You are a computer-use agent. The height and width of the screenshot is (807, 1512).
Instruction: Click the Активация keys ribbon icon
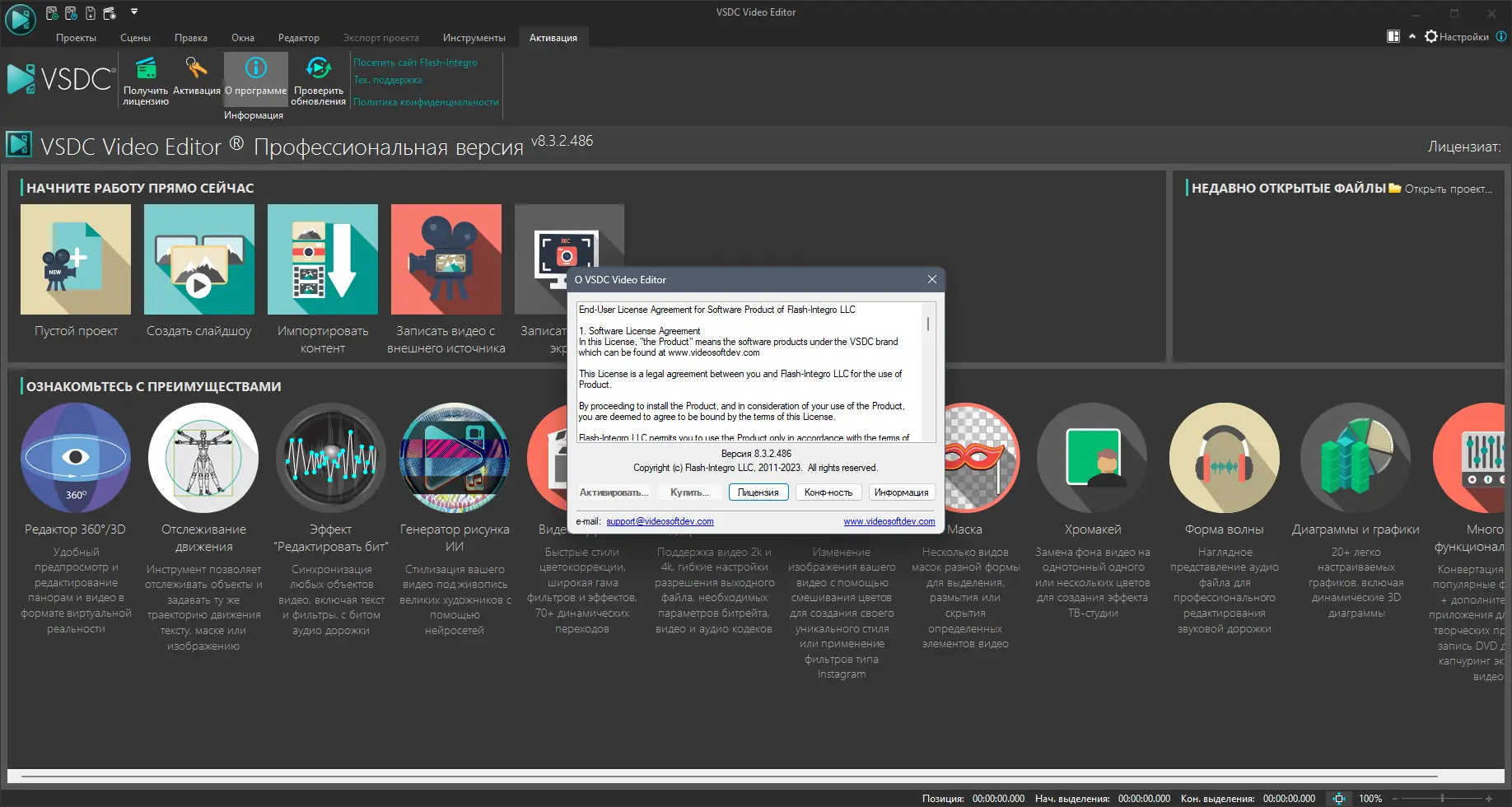196,76
